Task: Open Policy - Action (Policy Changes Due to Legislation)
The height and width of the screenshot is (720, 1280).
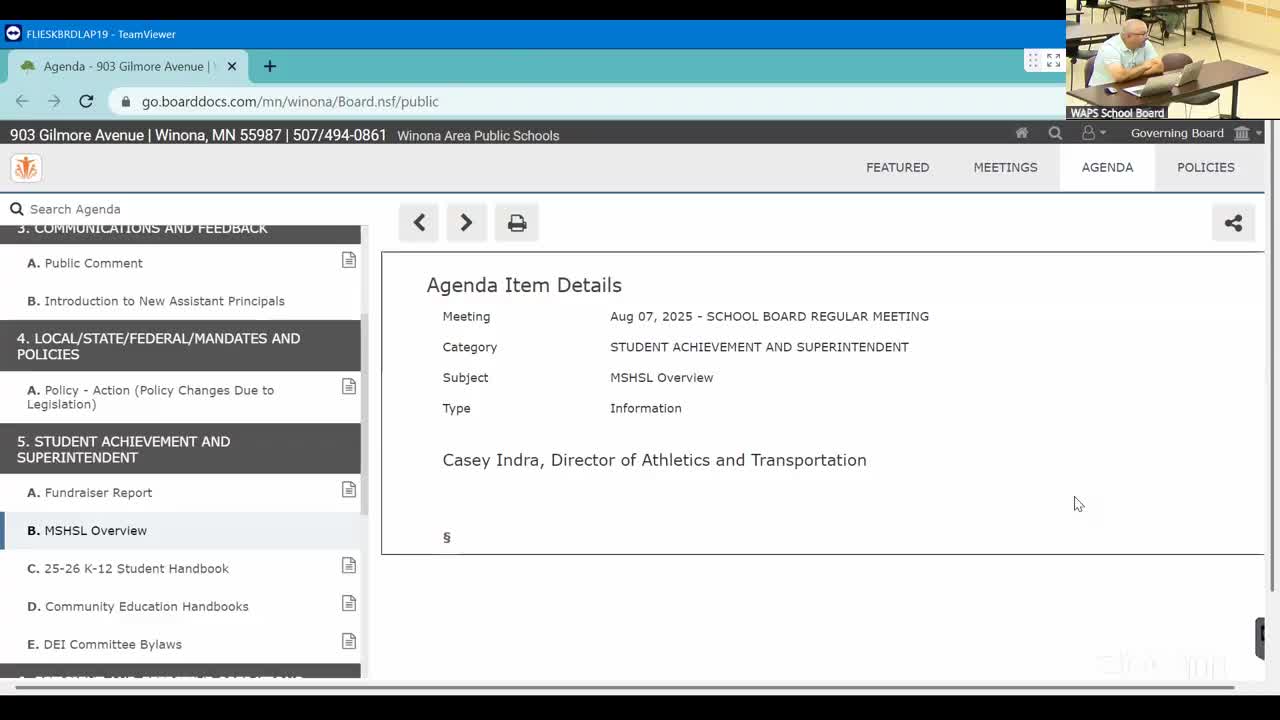Action: click(150, 397)
